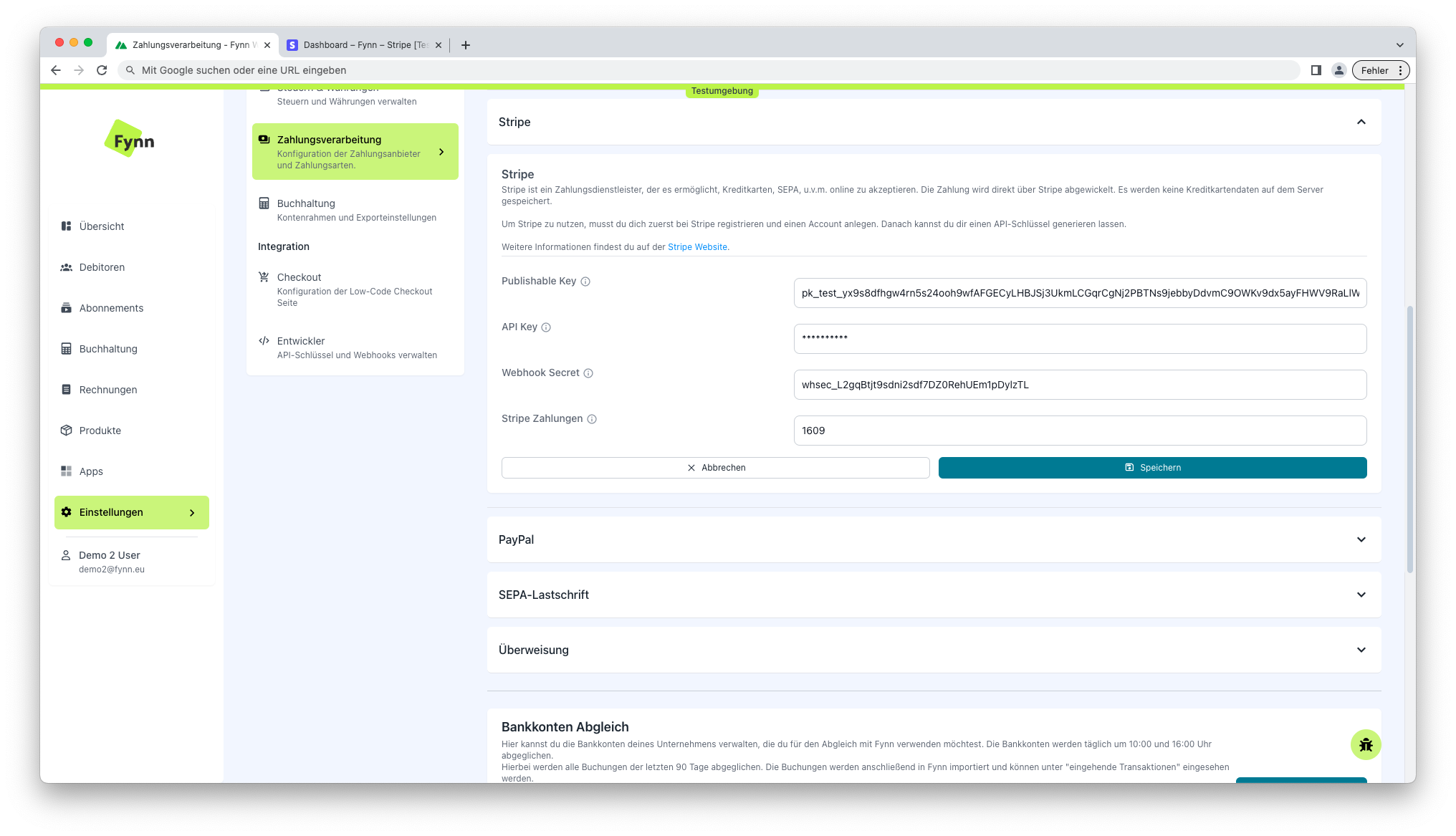Open the tab list dropdown in Chrome
Image resolution: width=1456 pixels, height=836 pixels.
tap(1399, 45)
